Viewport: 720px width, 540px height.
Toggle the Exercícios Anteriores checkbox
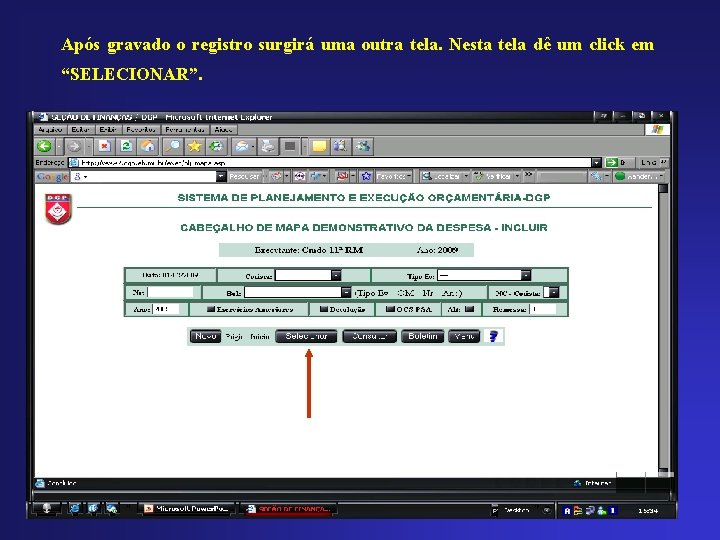pos(211,309)
